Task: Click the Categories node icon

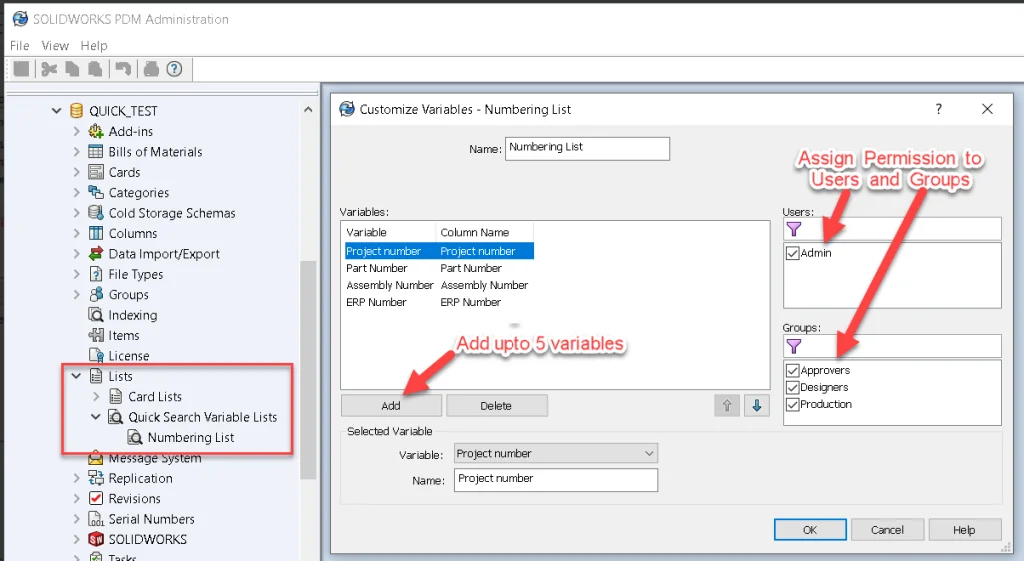Action: [95, 192]
